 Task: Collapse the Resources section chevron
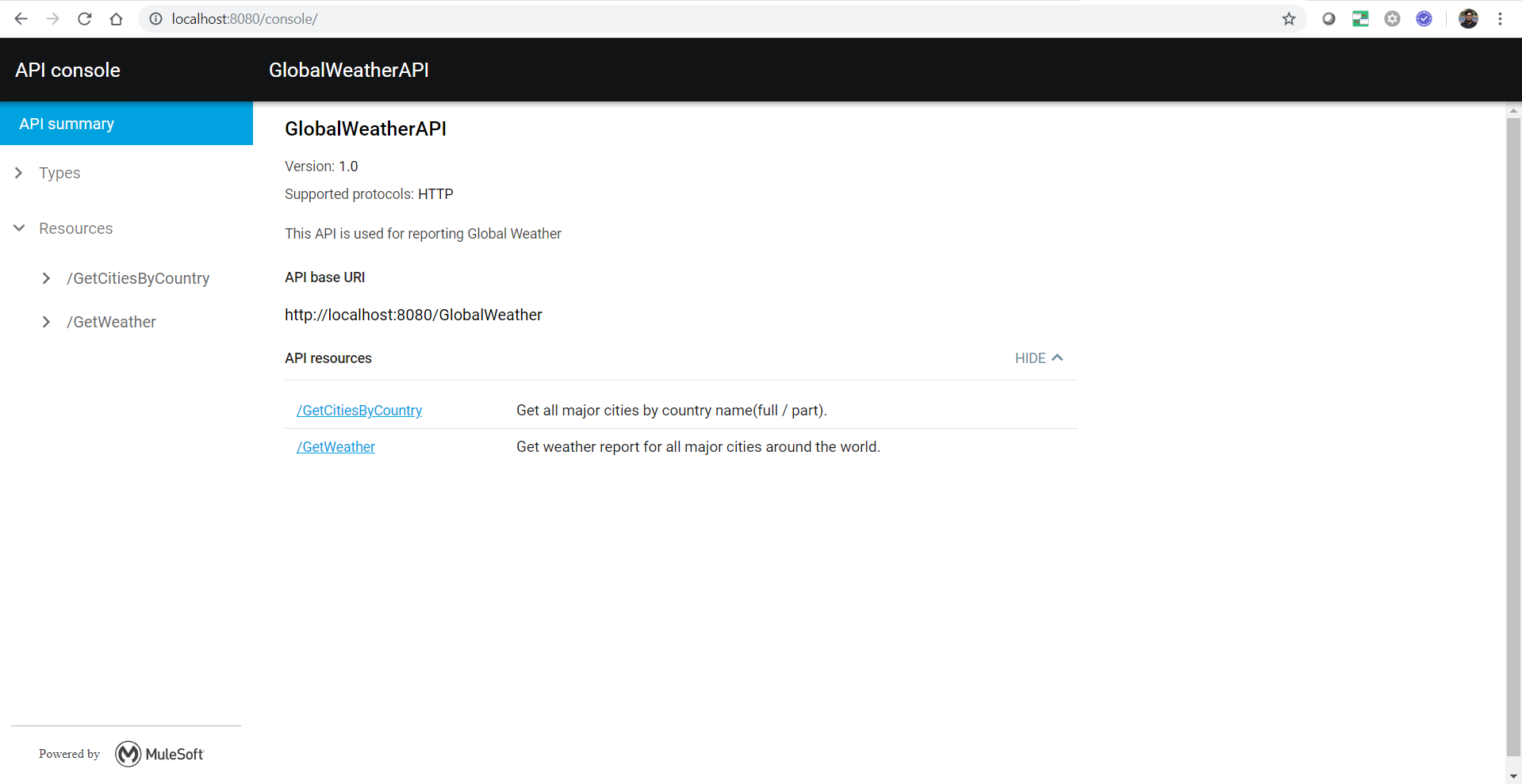(19, 228)
